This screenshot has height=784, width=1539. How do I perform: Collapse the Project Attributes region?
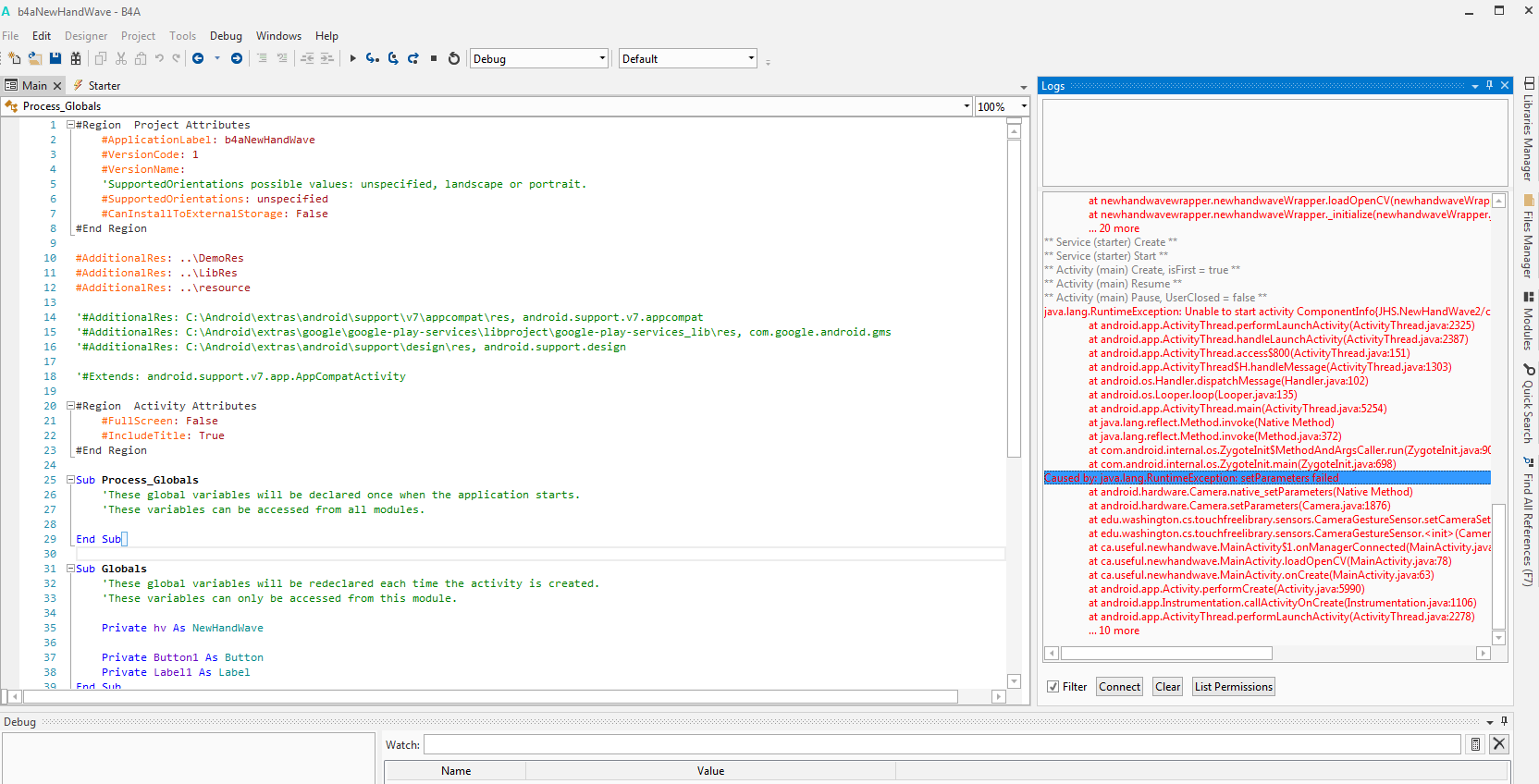[70, 125]
